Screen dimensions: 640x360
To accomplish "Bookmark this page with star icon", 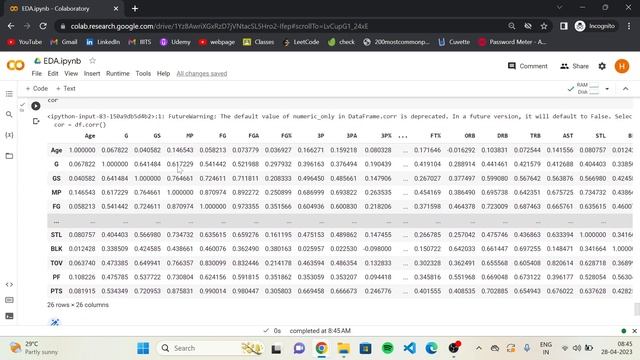I will (544, 26).
